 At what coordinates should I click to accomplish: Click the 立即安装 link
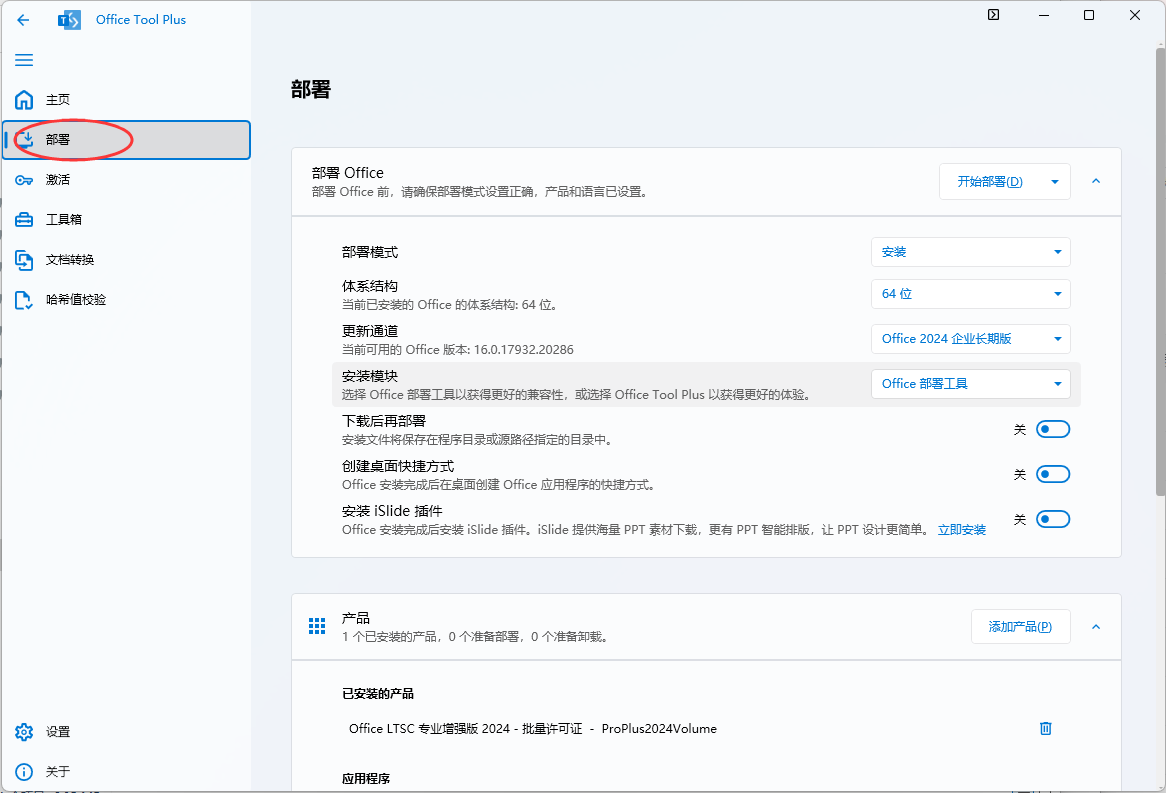pyautogui.click(x=961, y=530)
